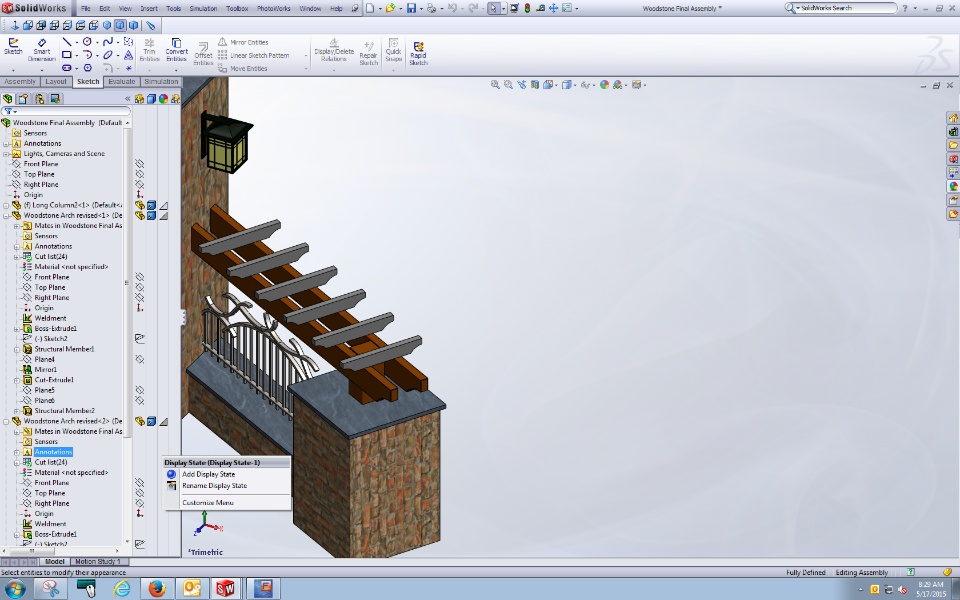This screenshot has width=960, height=600.
Task: Open the Simulation menu
Action: pyautogui.click(x=203, y=9)
